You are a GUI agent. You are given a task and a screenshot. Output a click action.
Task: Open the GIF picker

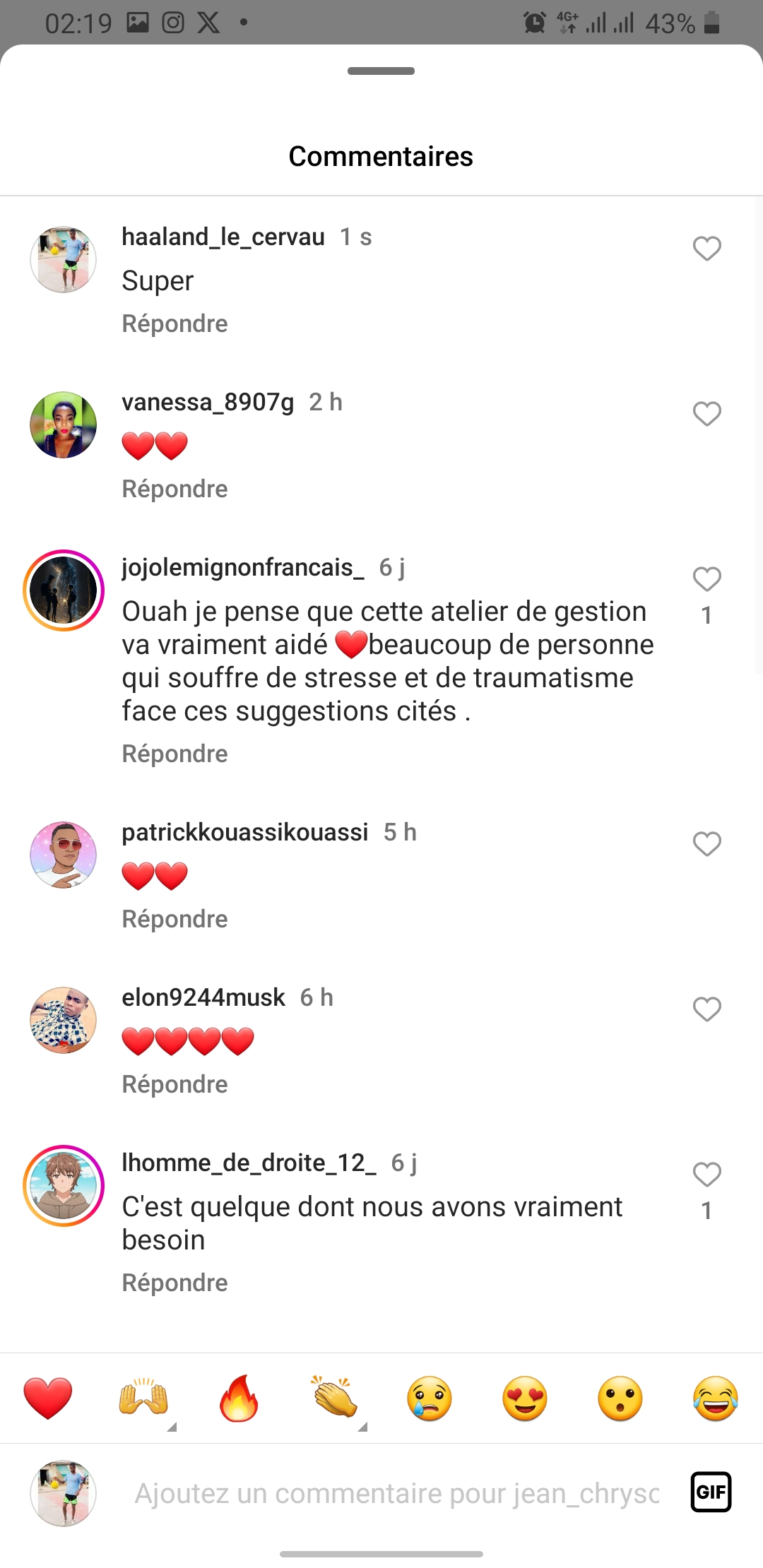tap(711, 1492)
